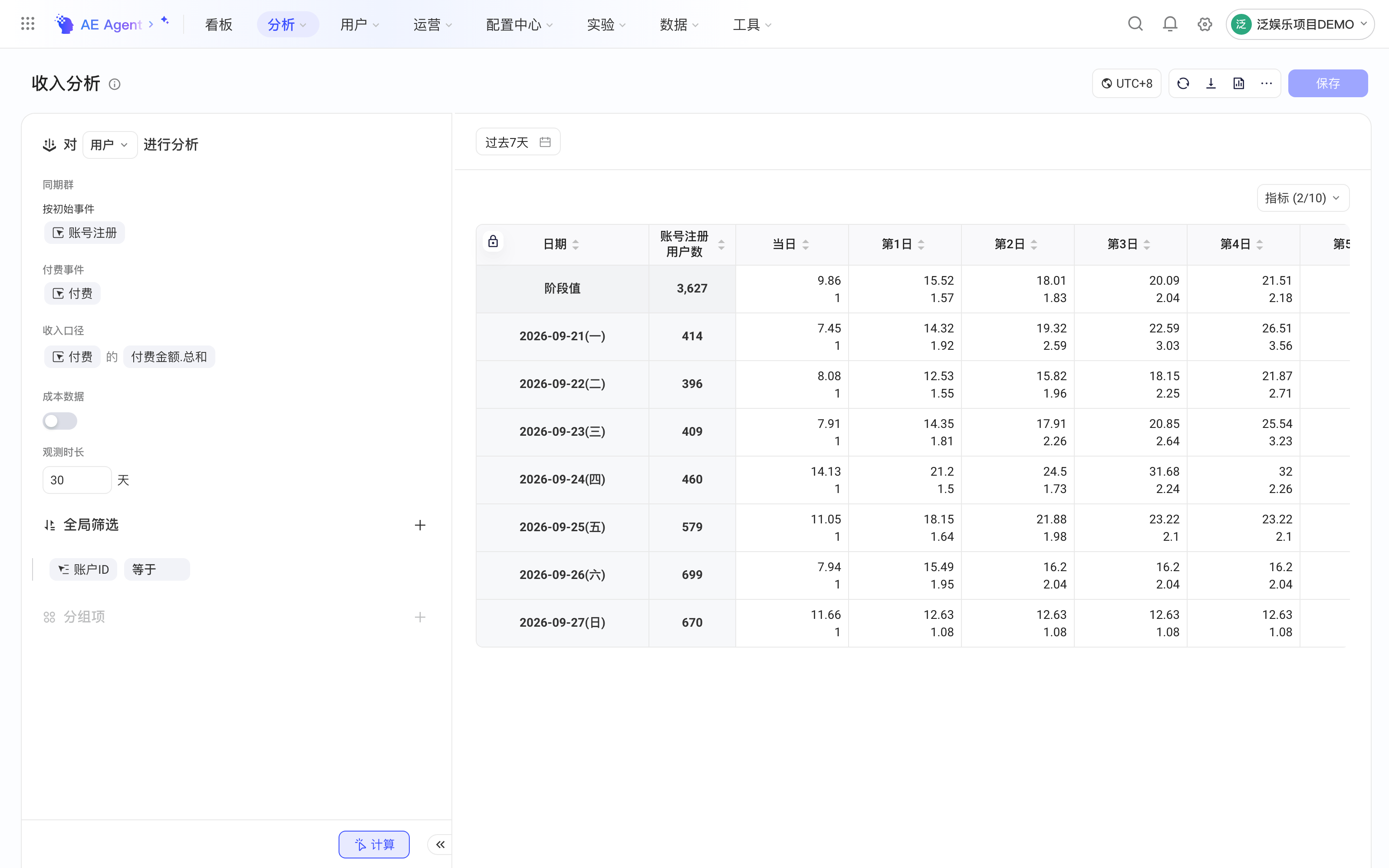Open the 运营 menu
The height and width of the screenshot is (868, 1389).
pos(433,25)
